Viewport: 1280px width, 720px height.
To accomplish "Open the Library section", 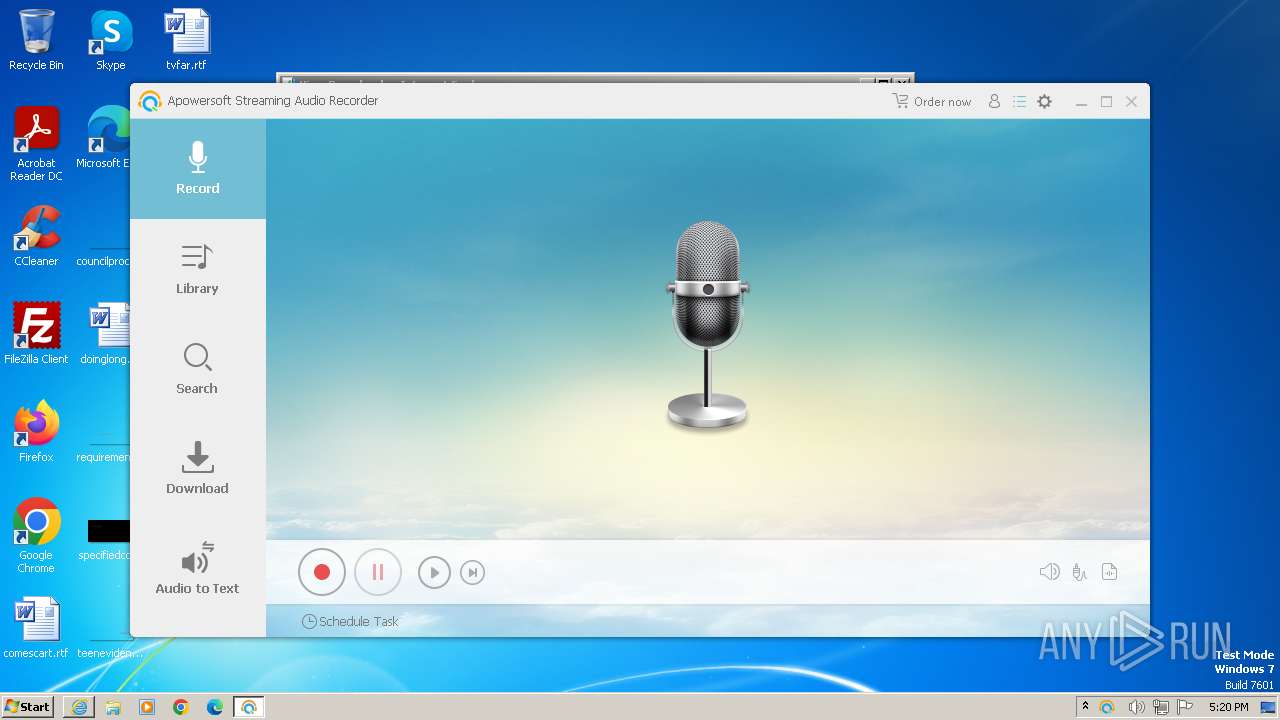I will click(198, 269).
